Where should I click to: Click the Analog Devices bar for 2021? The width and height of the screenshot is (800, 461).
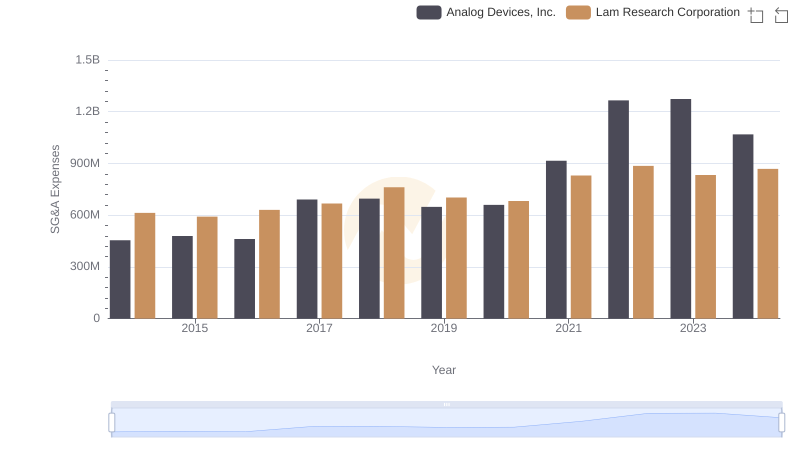coord(556,240)
